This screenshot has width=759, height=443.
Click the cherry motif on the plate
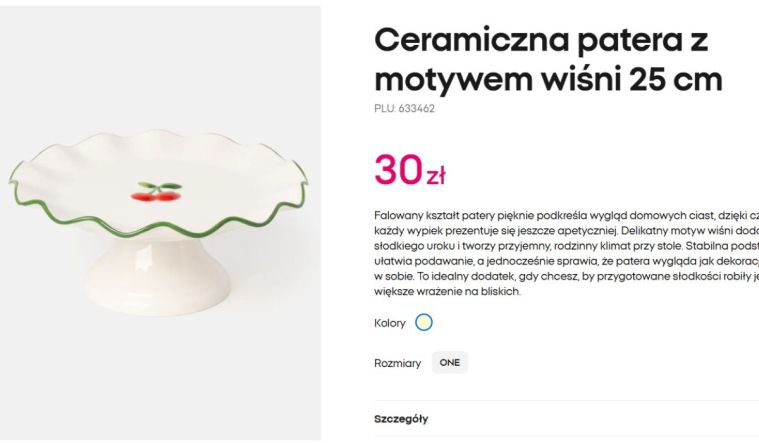click(156, 191)
